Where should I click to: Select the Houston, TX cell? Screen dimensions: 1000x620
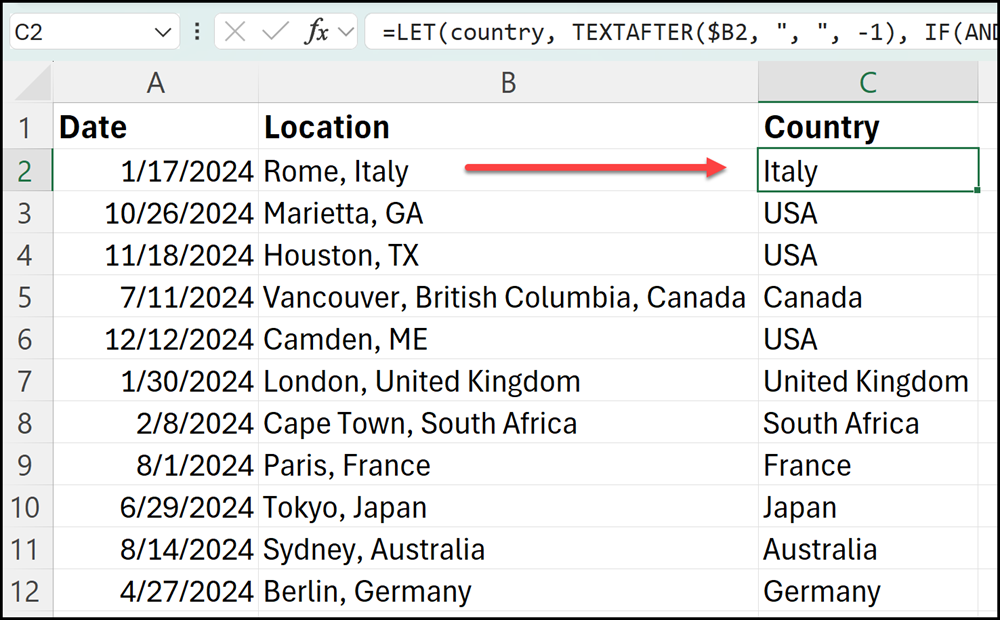(508, 255)
